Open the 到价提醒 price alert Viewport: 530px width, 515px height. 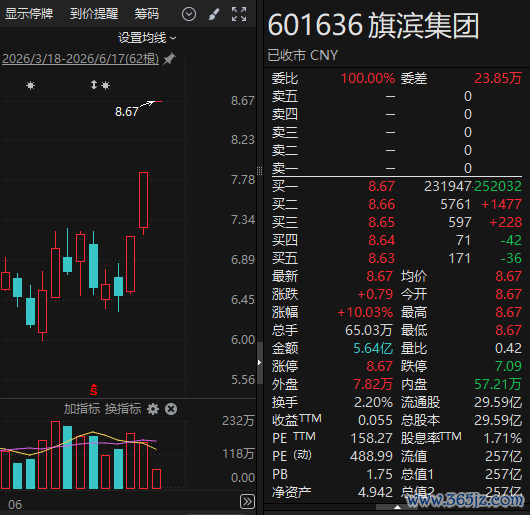click(94, 14)
